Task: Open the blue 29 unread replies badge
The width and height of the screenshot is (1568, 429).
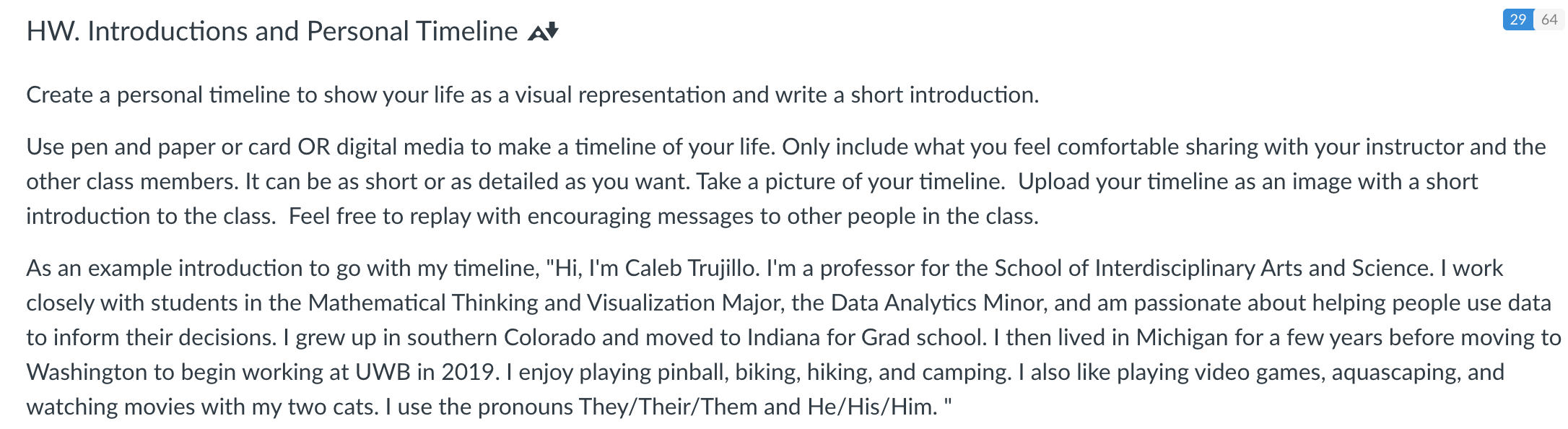Action: 1517,19
